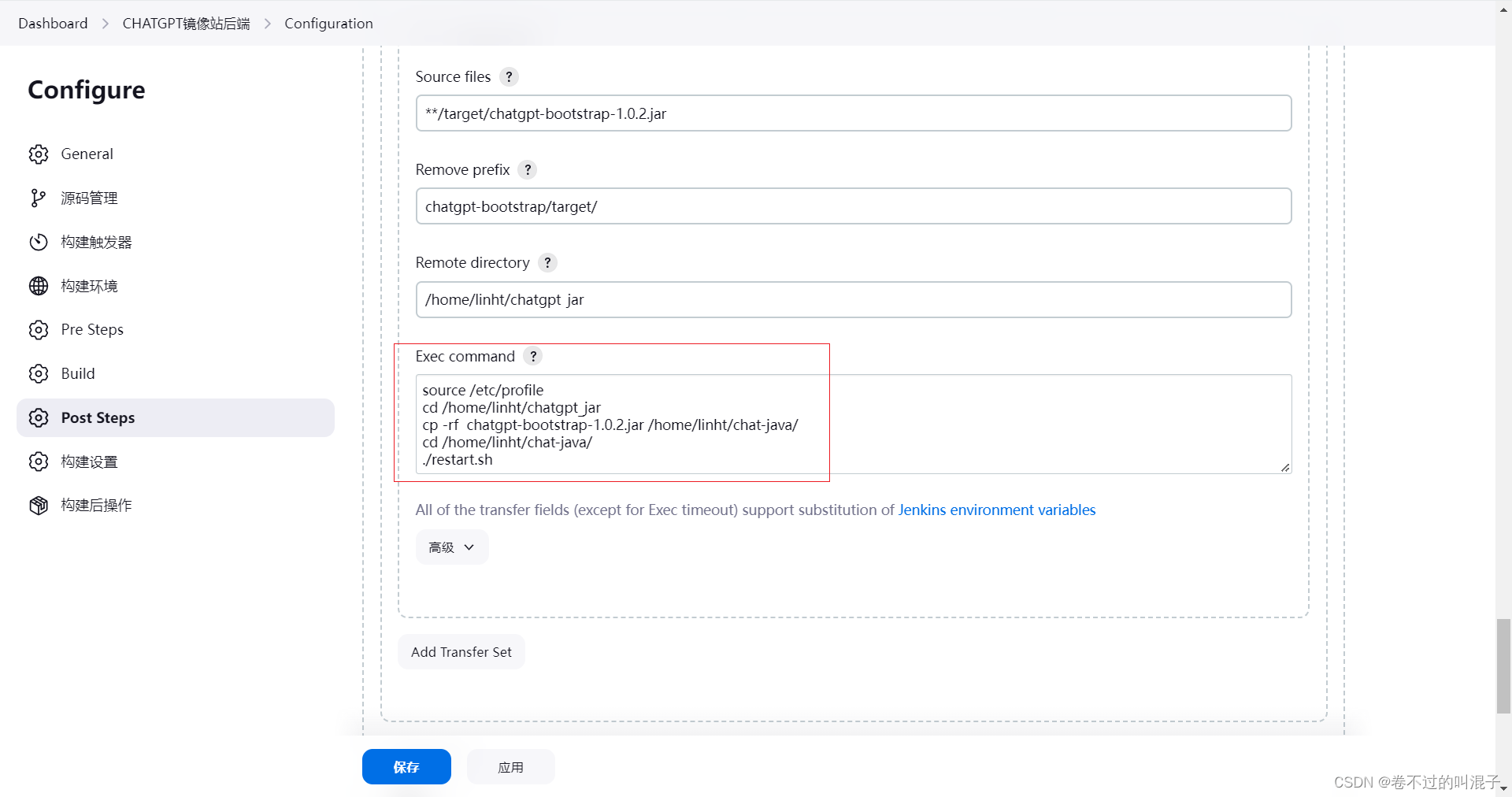Go to the 构建设置 section
Screen dimensions: 1512x797
point(175,462)
